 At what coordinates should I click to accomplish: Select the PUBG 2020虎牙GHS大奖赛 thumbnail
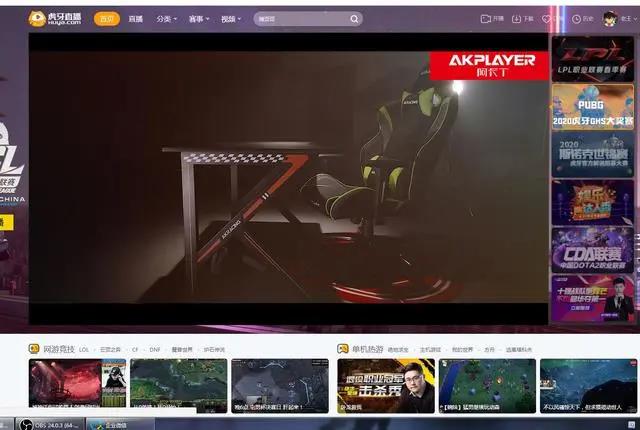pyautogui.click(x=593, y=107)
